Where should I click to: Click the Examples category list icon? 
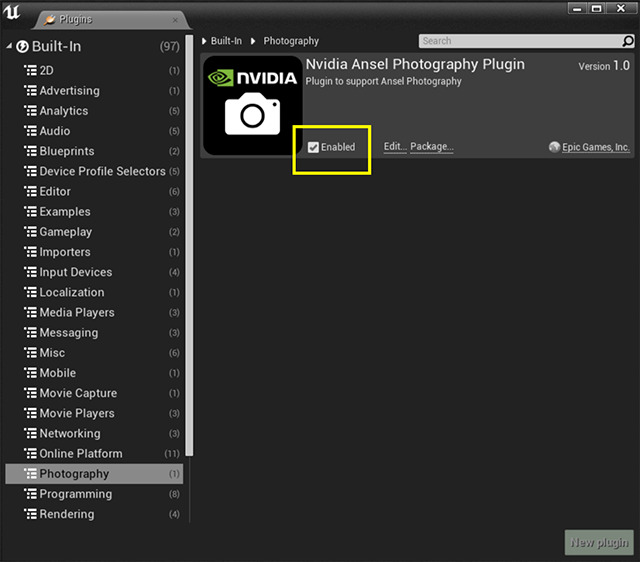coord(31,211)
